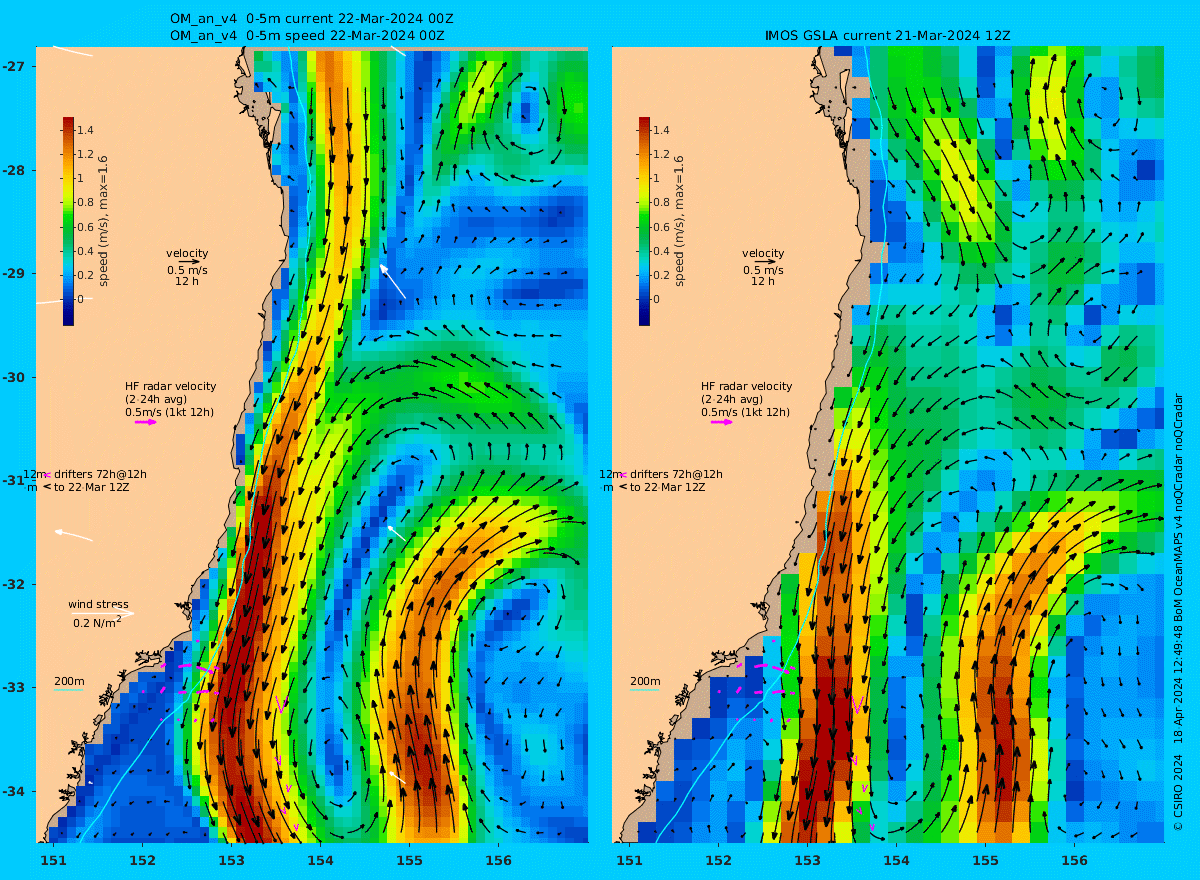Viewport: 1200px width, 880px height.
Task: Click the '0.2 N/m²' wind stress value
Action: (x=98, y=622)
